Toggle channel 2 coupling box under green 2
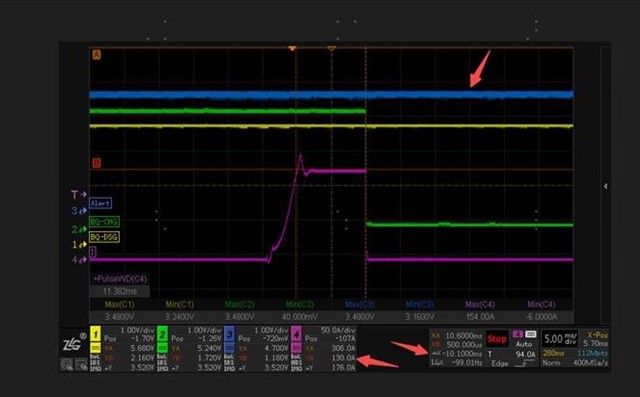The height and width of the screenshot is (397, 640). pyautogui.click(x=162, y=348)
